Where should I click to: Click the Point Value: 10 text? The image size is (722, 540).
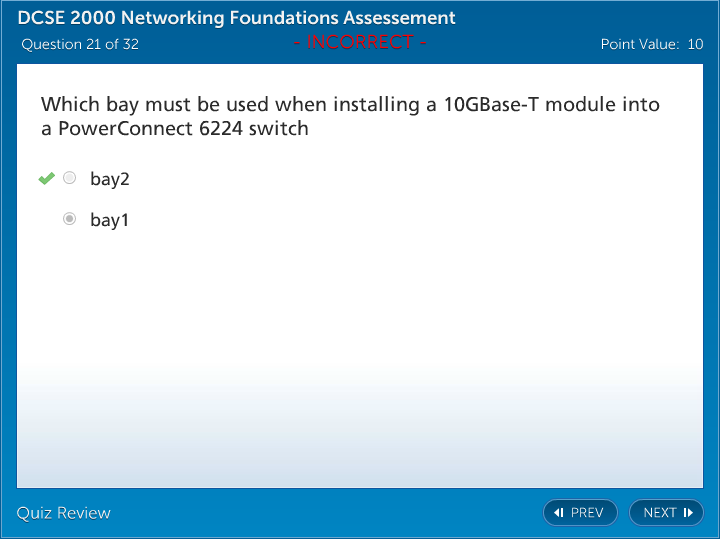coord(651,44)
